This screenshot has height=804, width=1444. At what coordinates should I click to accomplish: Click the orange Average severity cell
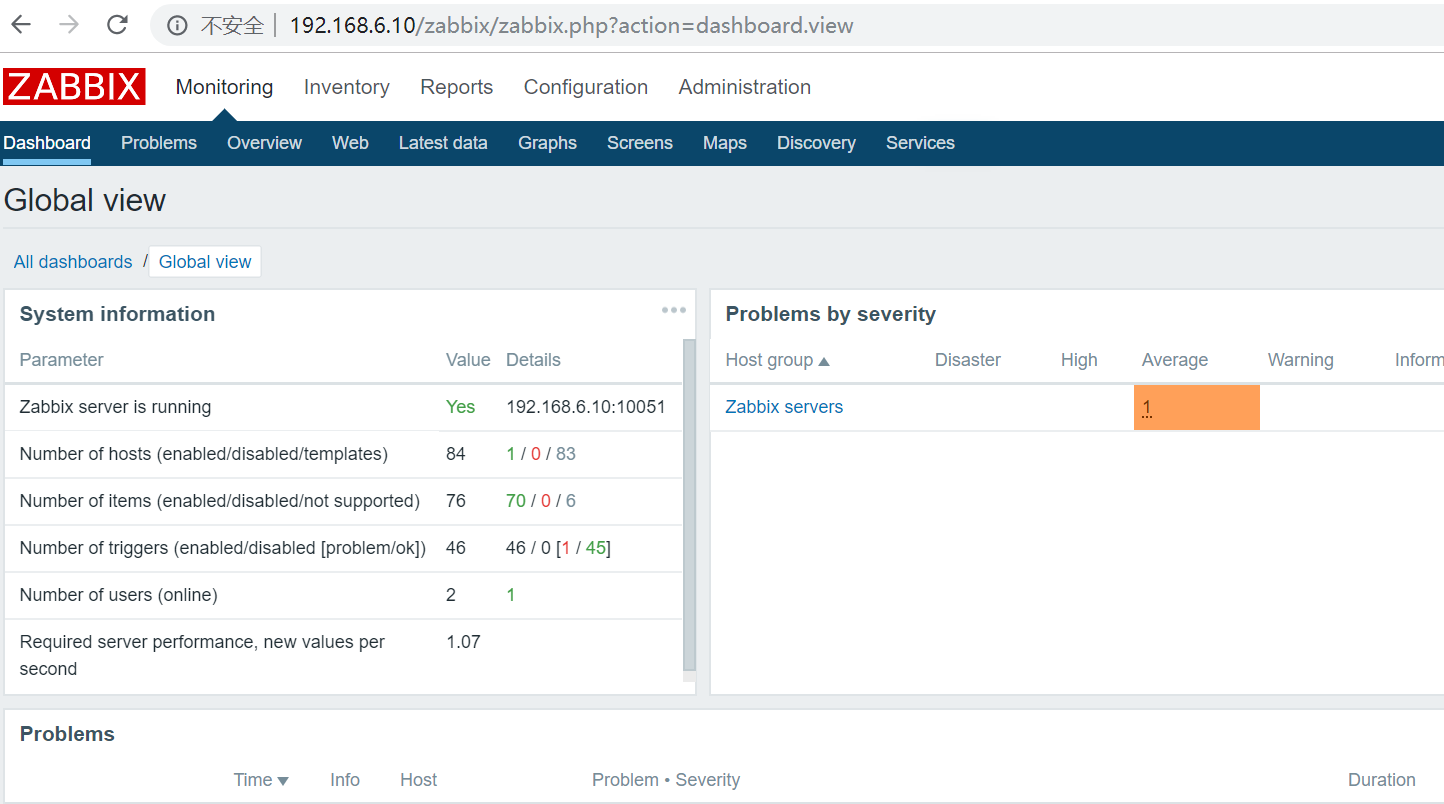(x=1196, y=407)
